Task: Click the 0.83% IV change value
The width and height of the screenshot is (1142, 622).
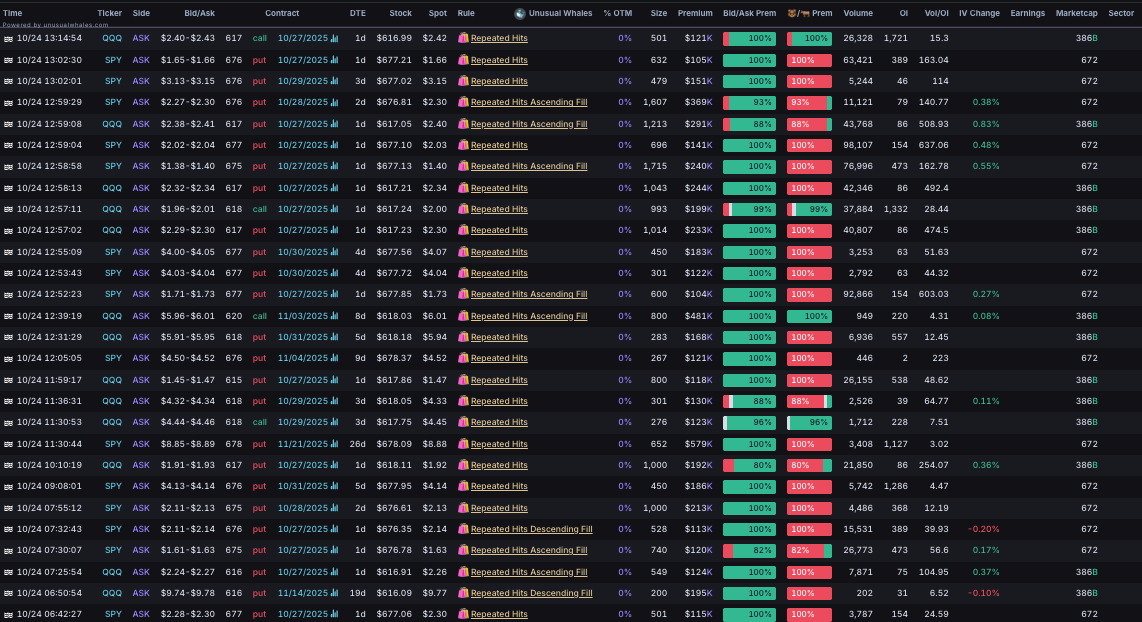Action: coord(986,124)
